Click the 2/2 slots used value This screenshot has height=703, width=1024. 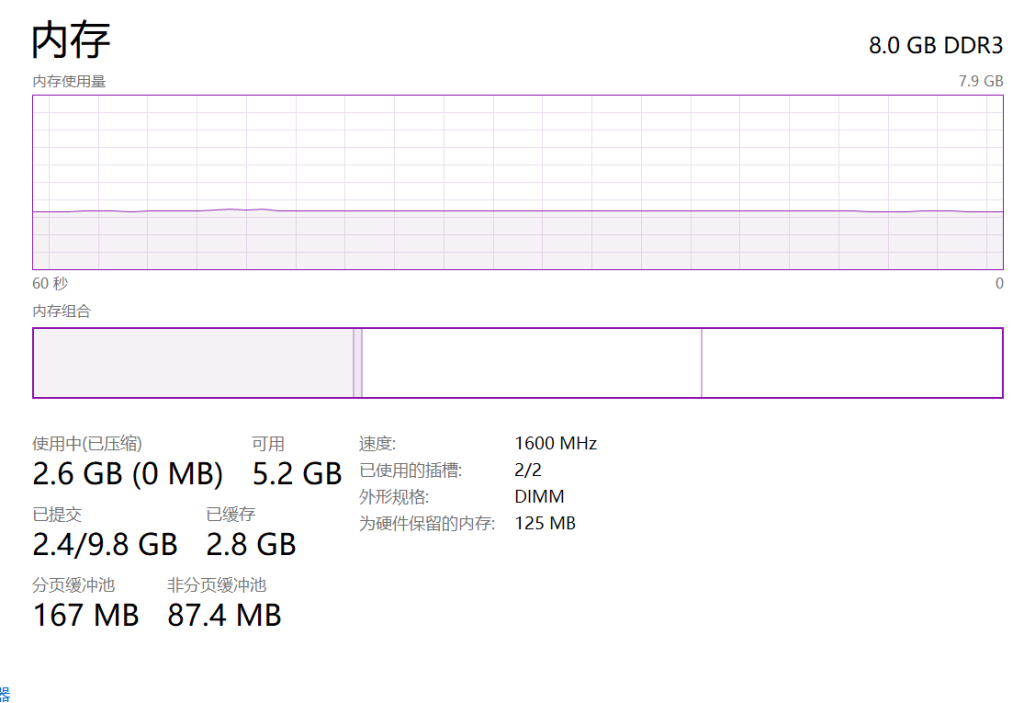[x=527, y=470]
